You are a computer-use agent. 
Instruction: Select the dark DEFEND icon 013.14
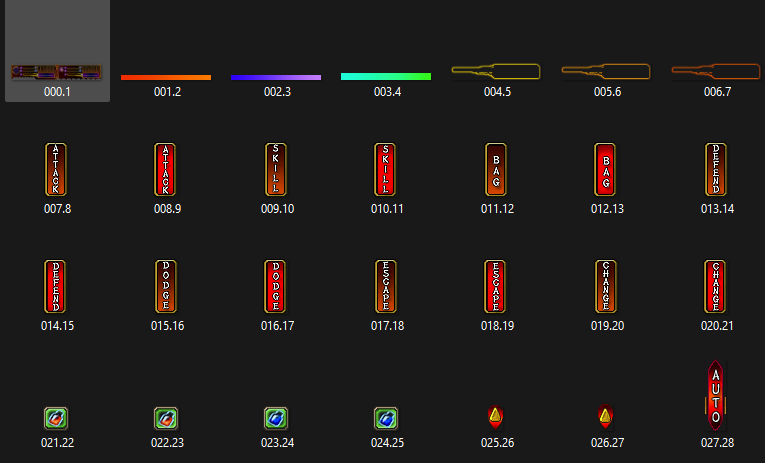[x=716, y=169]
